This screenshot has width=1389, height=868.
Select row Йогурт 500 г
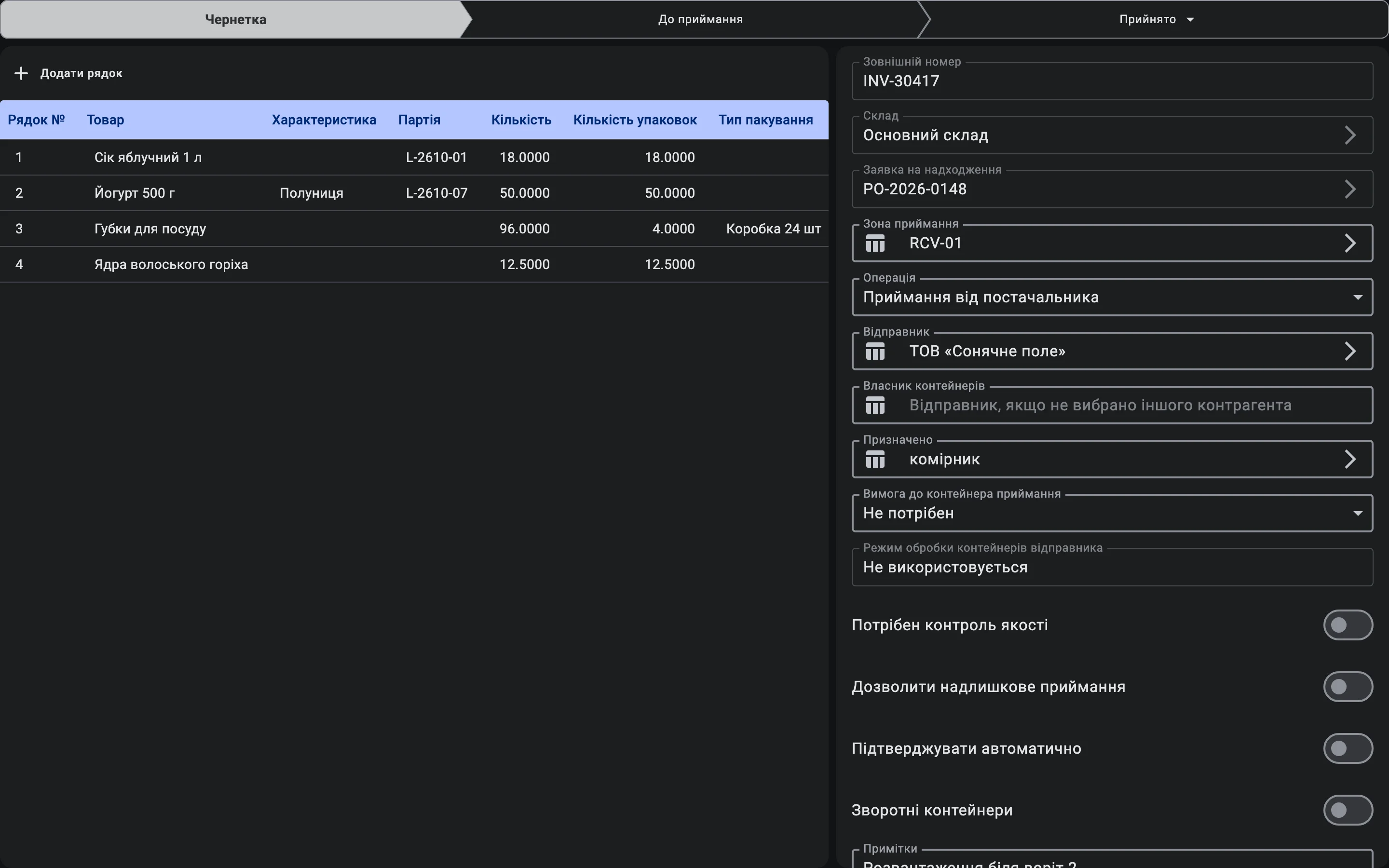(414, 193)
